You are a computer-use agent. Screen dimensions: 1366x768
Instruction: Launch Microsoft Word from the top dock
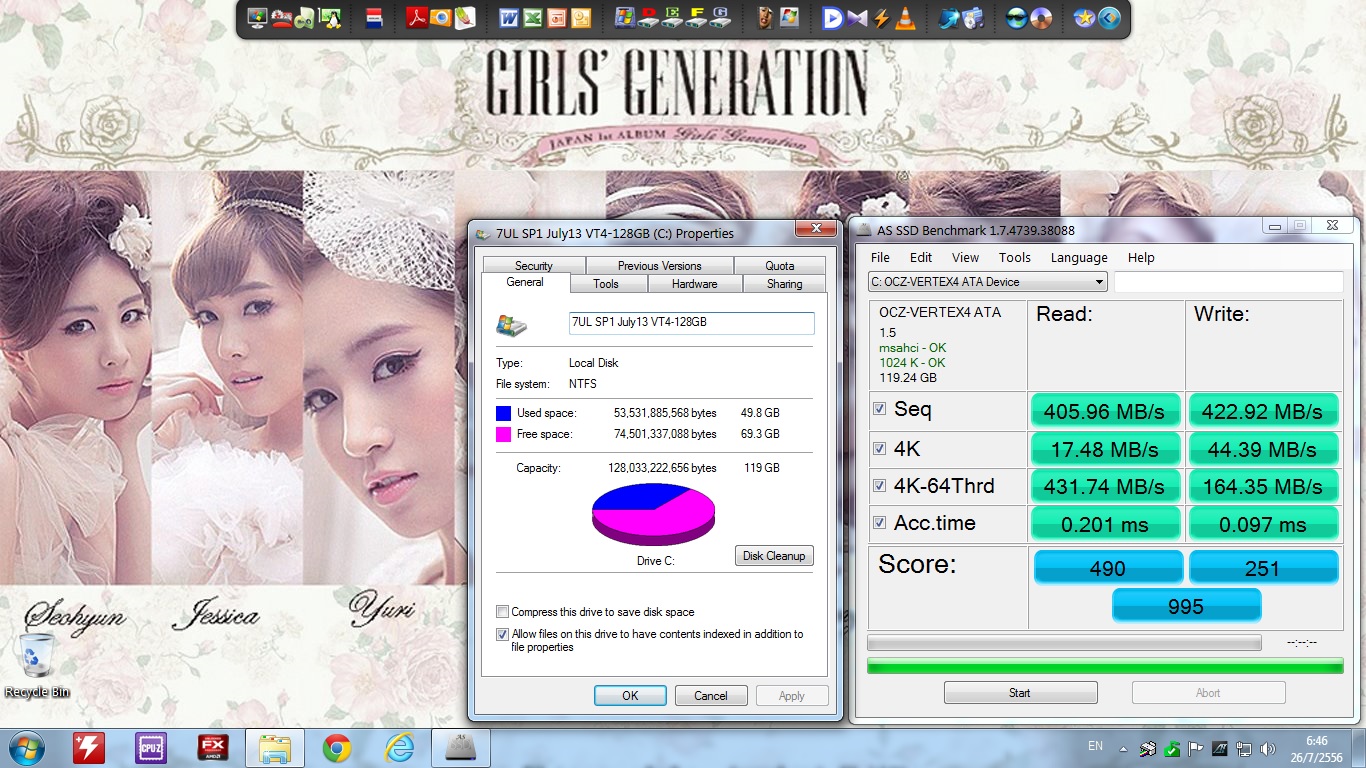click(508, 17)
